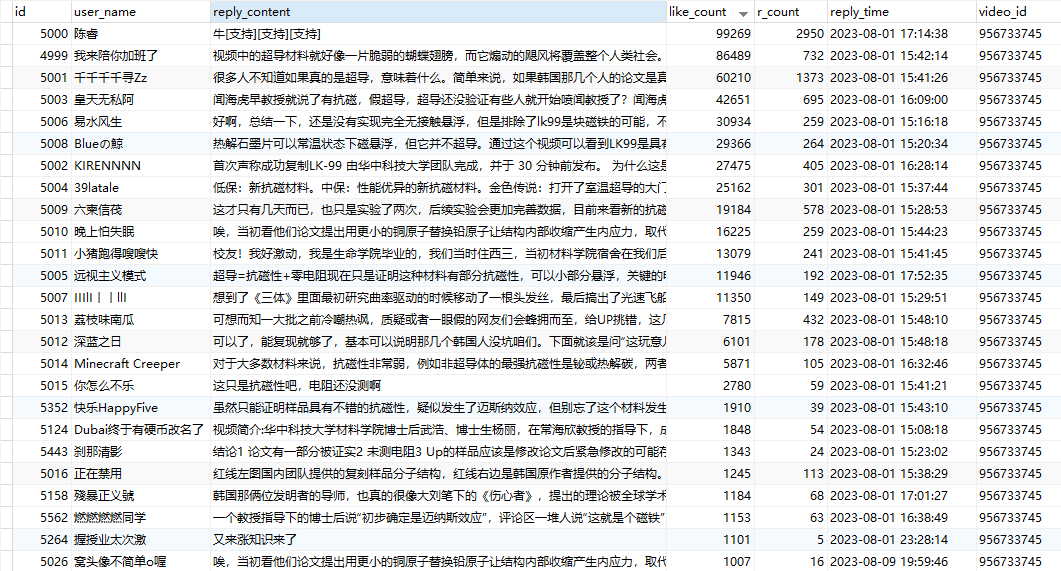This screenshot has width=1061, height=571.
Task: Click user_name 殘暴正义號
Action: click(104, 495)
